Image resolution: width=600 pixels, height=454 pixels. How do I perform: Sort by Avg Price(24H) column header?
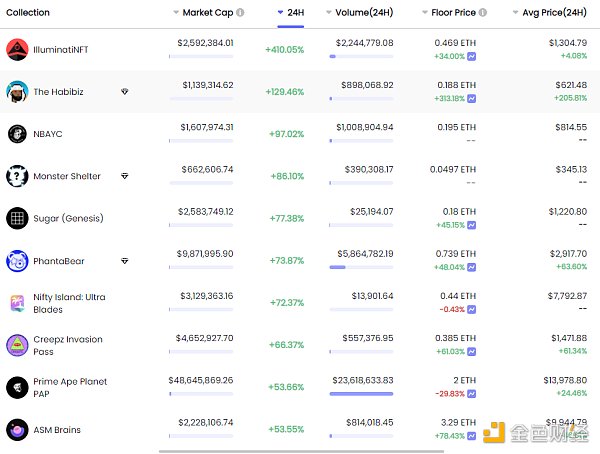click(x=550, y=13)
